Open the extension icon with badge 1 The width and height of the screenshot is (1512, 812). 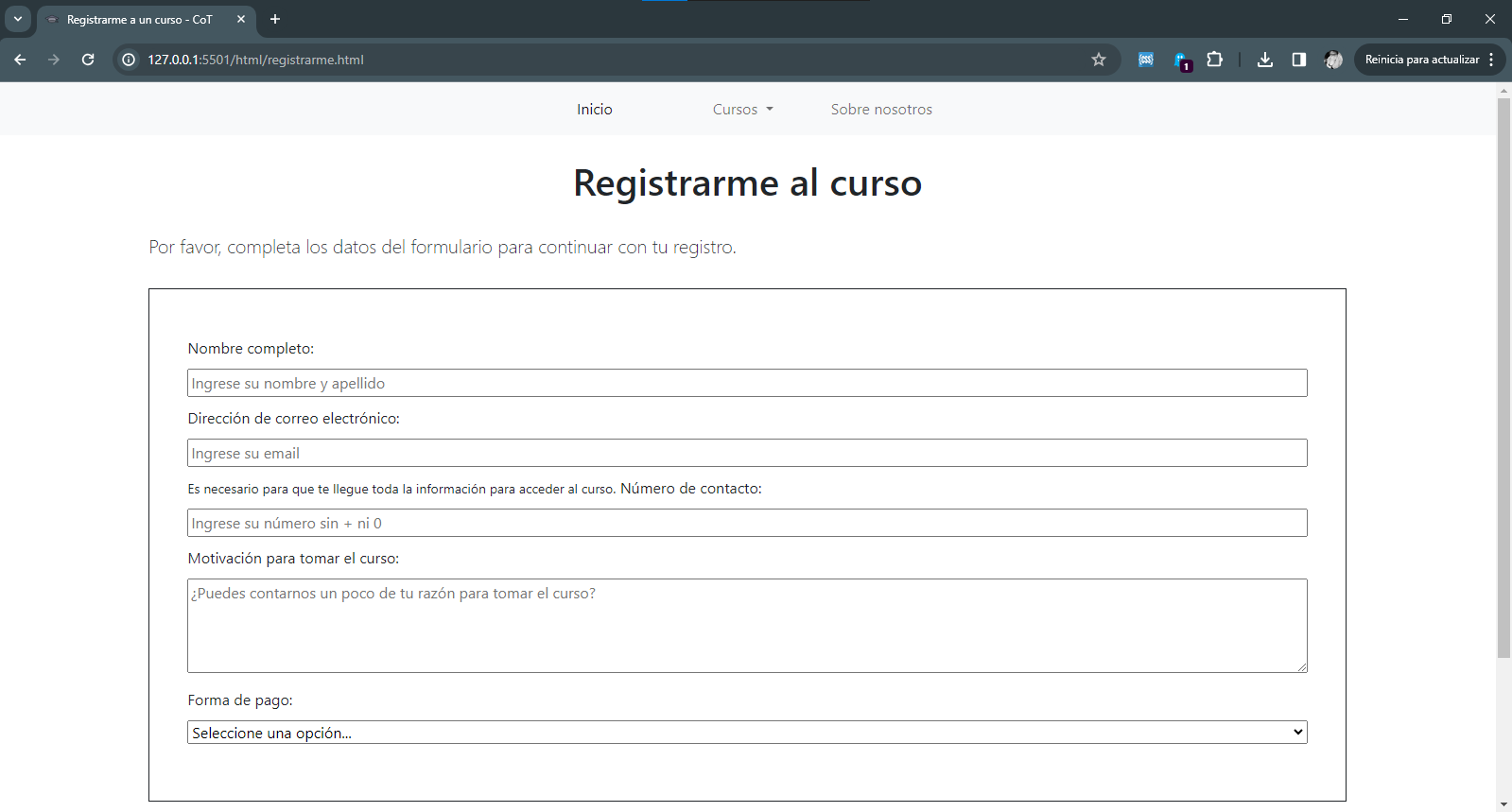(1181, 60)
